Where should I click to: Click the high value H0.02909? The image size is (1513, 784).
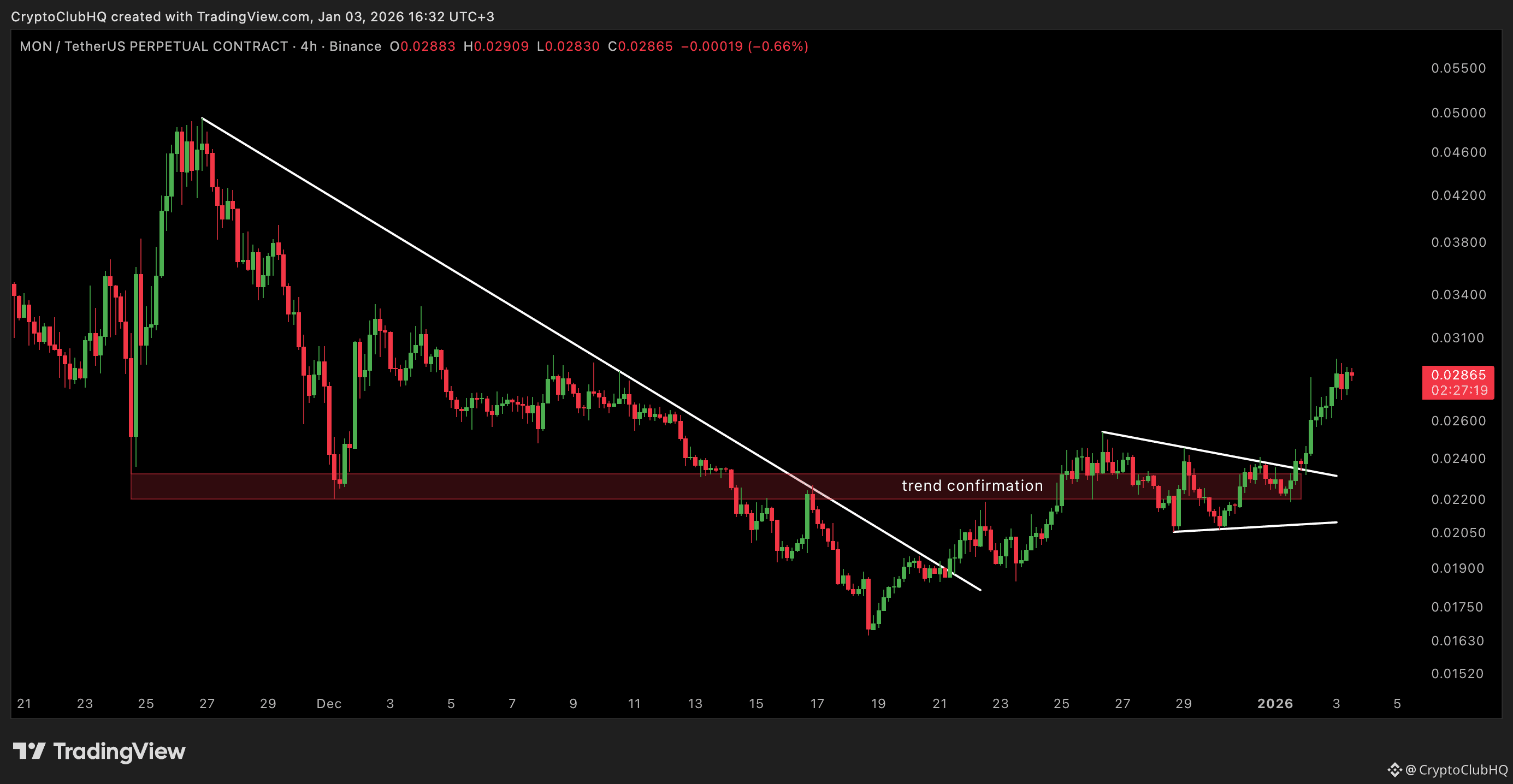tap(496, 46)
